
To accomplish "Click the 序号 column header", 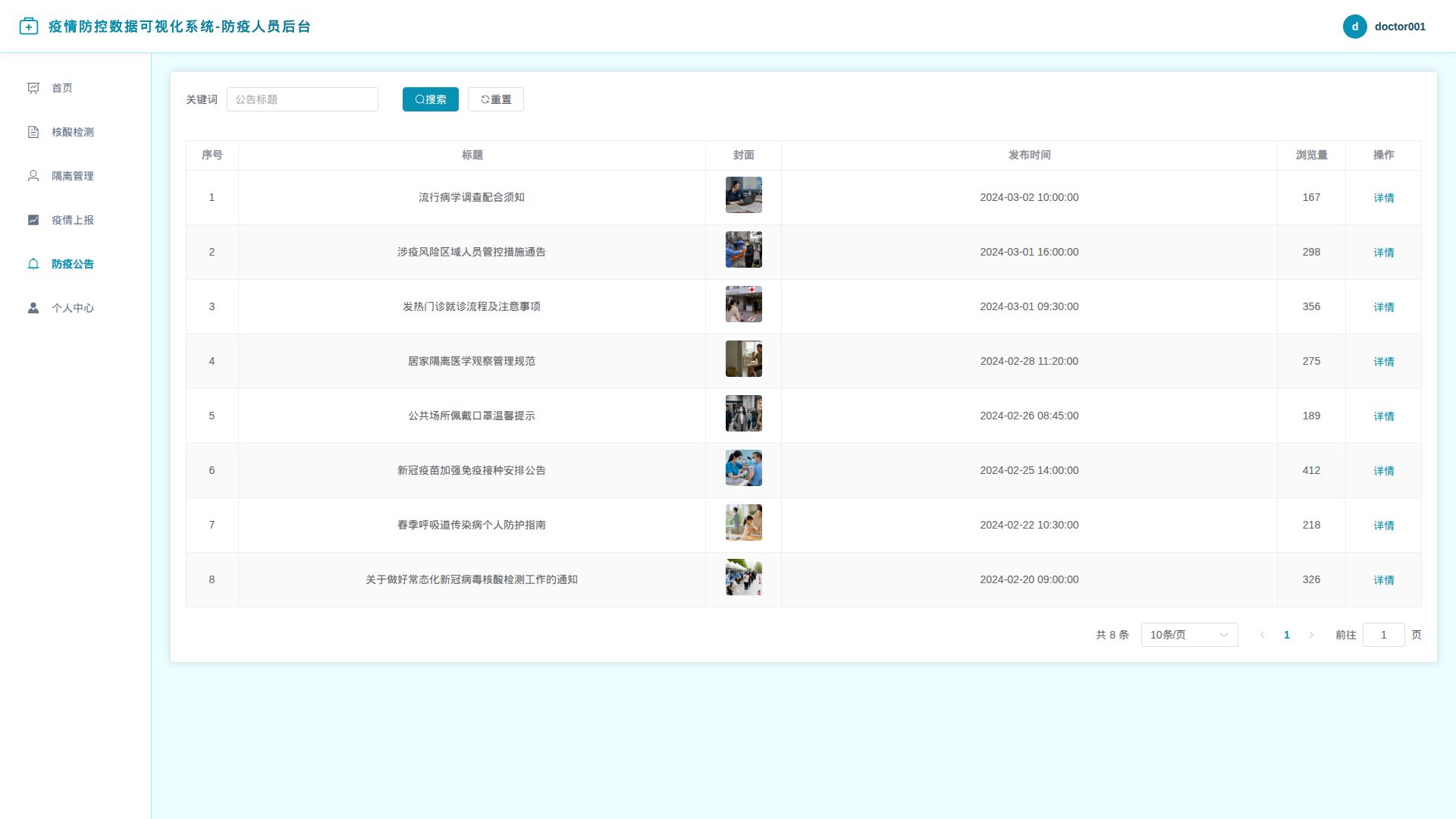I will point(212,155).
